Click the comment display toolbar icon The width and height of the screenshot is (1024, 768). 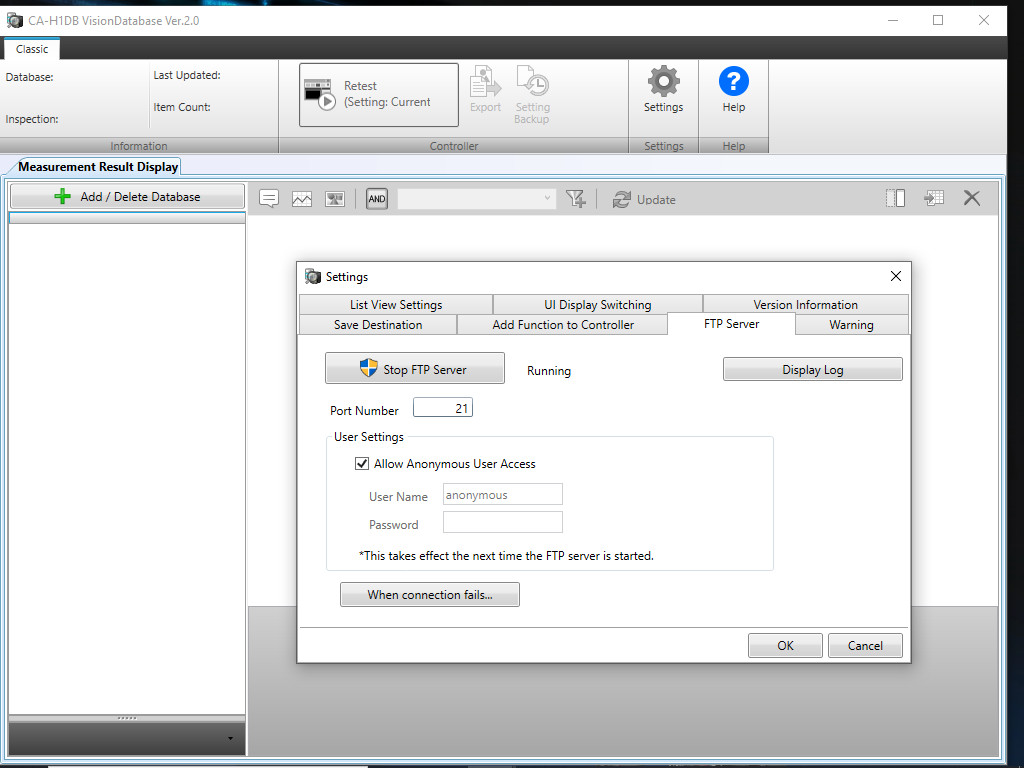pos(268,199)
